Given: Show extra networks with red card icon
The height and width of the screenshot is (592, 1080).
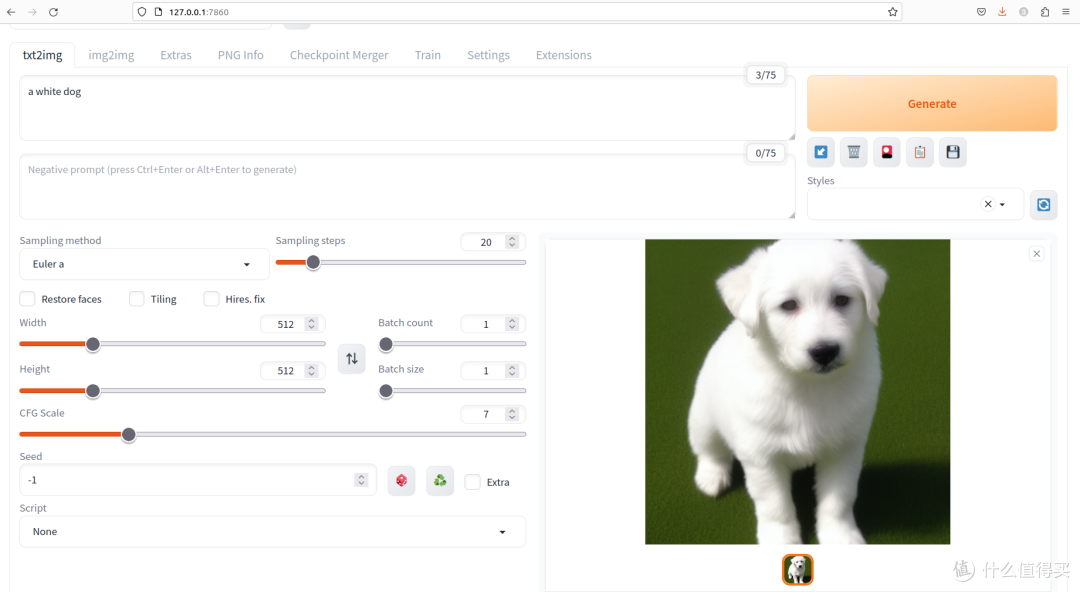Looking at the screenshot, I should click(886, 152).
